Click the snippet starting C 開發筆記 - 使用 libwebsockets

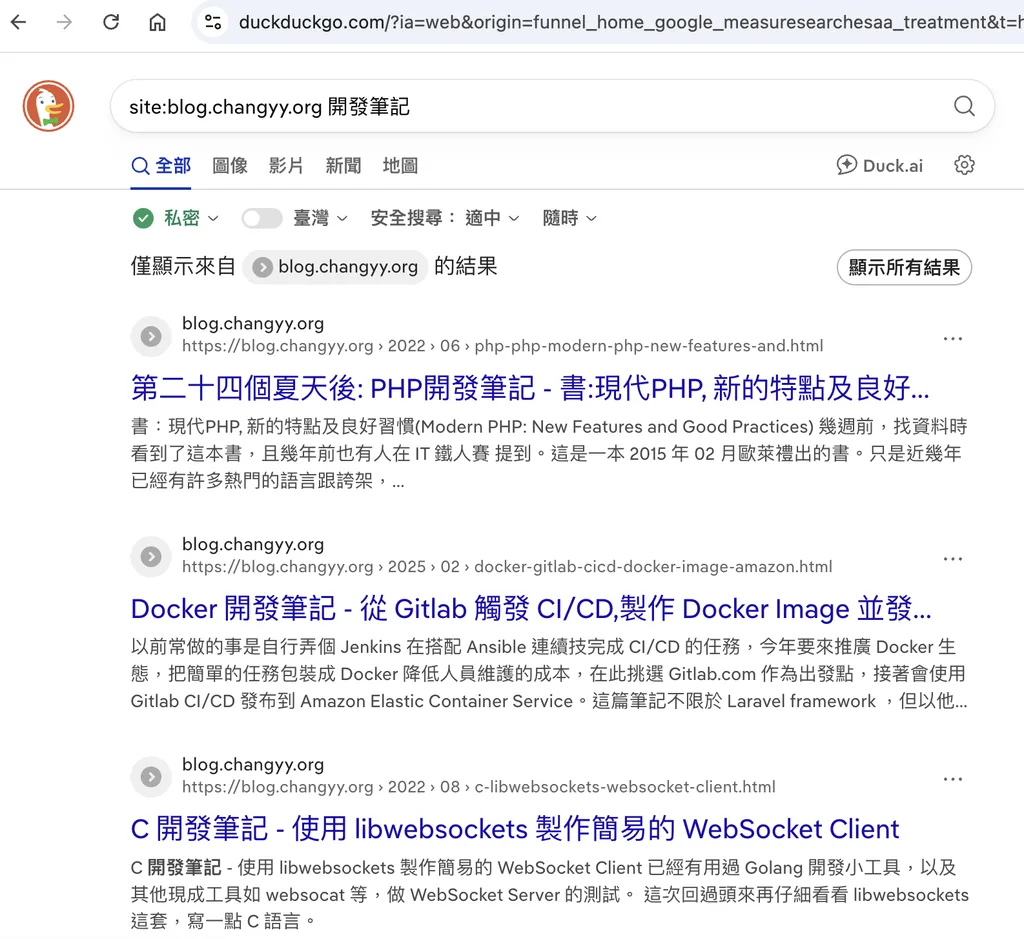[x=549, y=894]
